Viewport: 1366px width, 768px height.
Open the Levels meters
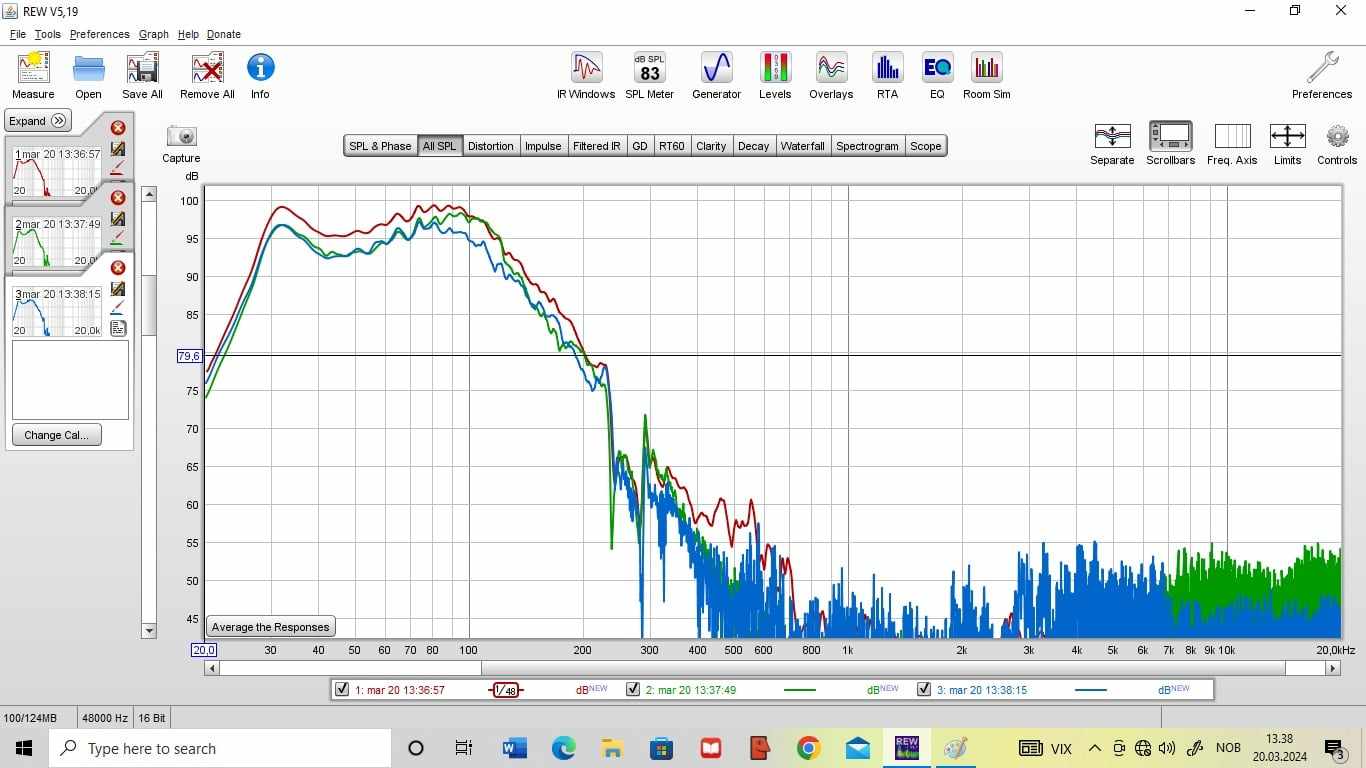click(775, 75)
